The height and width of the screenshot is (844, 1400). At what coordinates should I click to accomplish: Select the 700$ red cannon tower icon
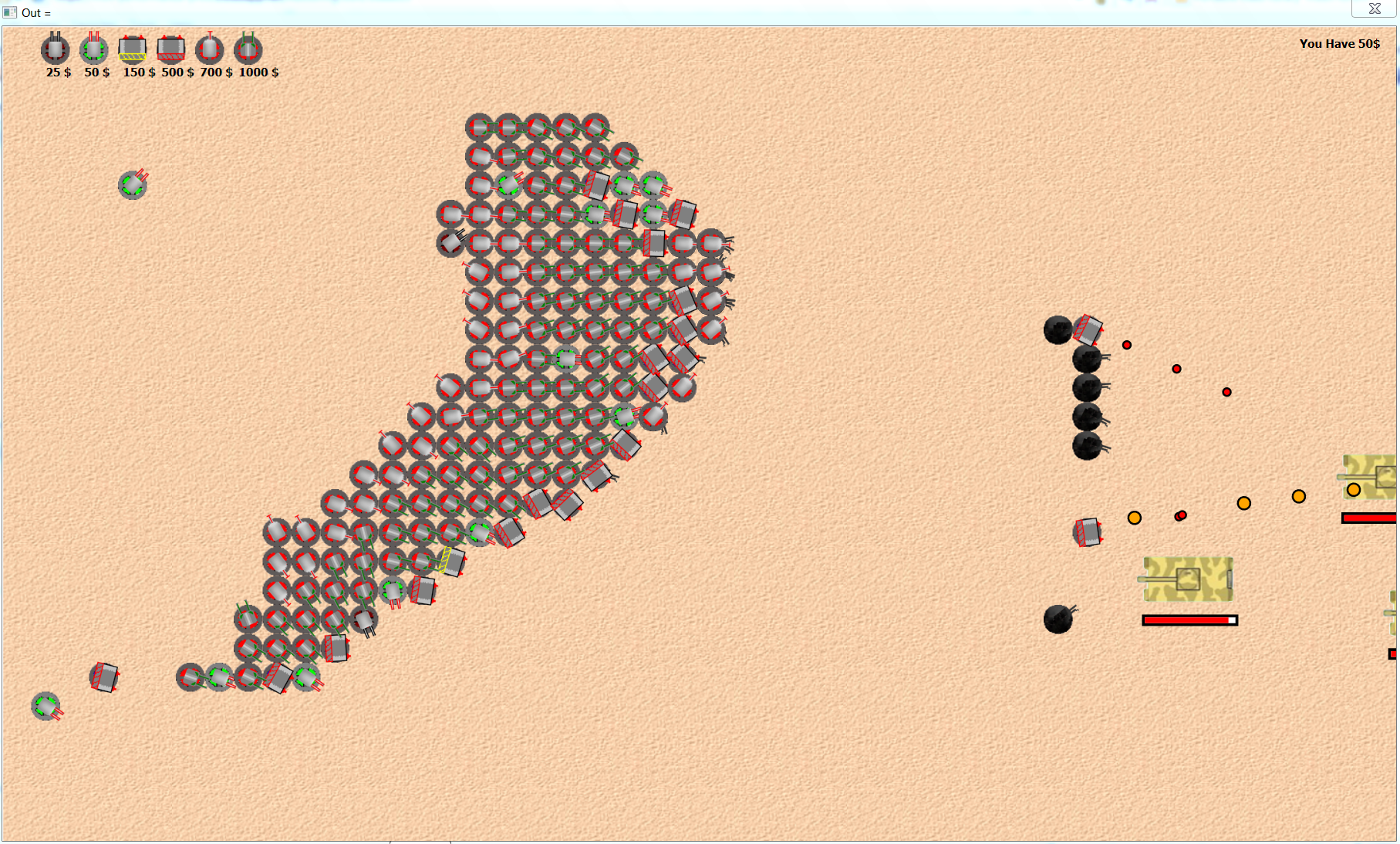point(210,50)
